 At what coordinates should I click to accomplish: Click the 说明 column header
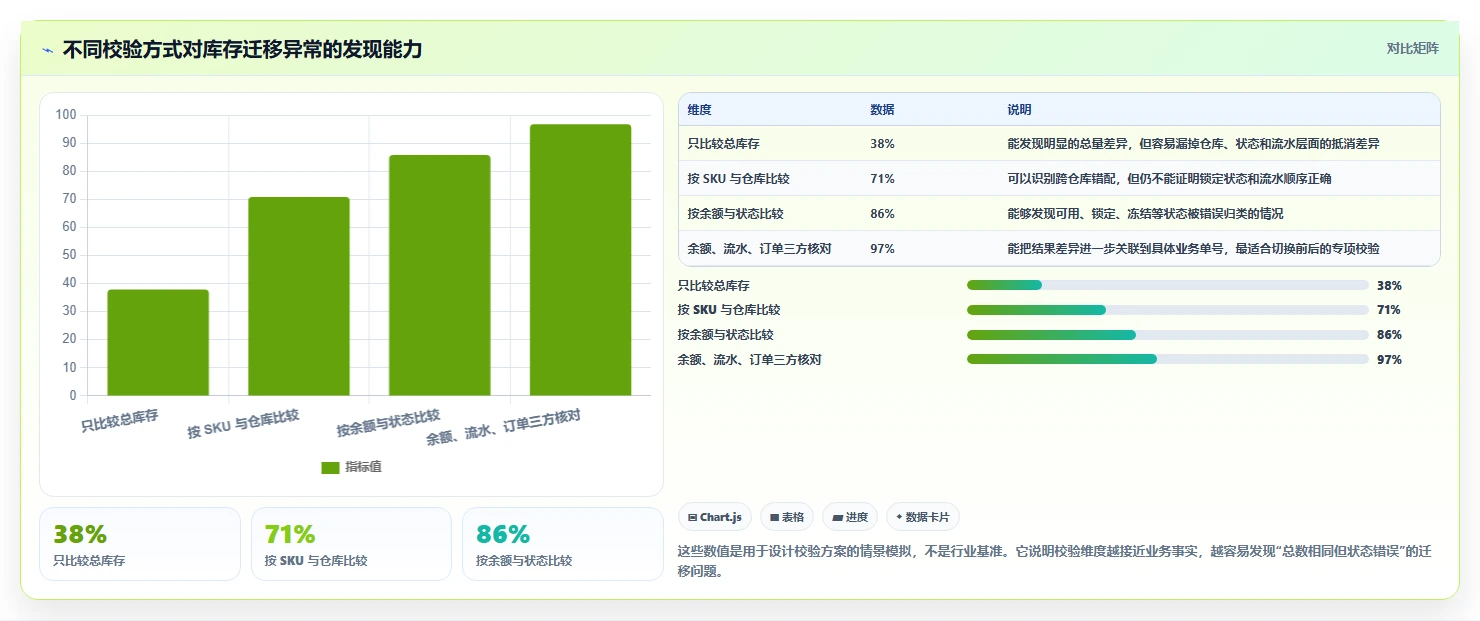[x=1019, y=110]
